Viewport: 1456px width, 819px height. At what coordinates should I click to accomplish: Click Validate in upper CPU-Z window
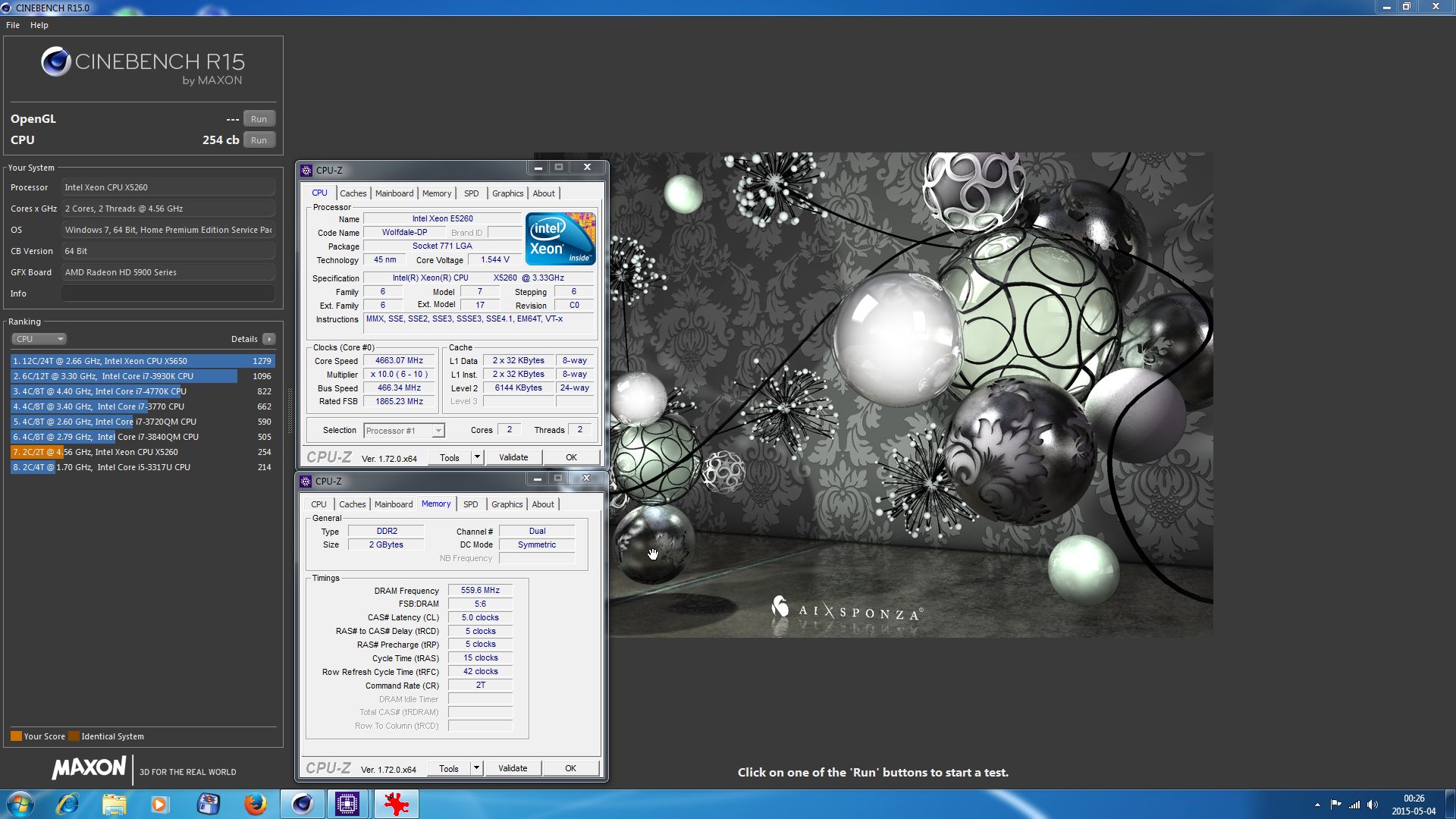(513, 457)
